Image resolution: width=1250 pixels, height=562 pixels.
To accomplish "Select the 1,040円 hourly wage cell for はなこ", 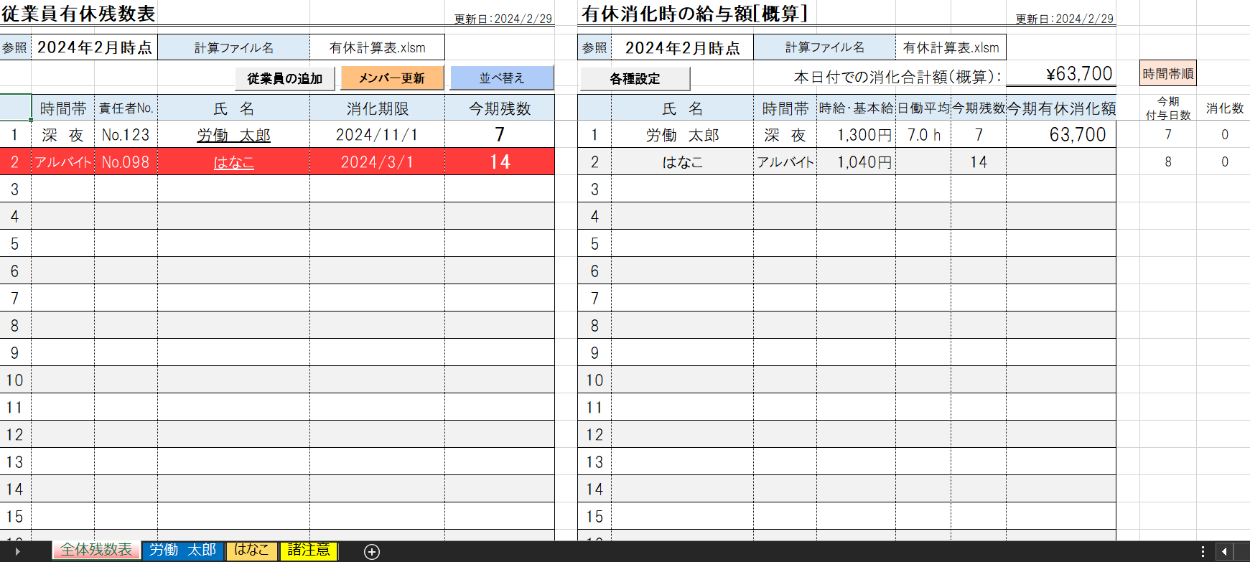I will [x=856, y=162].
